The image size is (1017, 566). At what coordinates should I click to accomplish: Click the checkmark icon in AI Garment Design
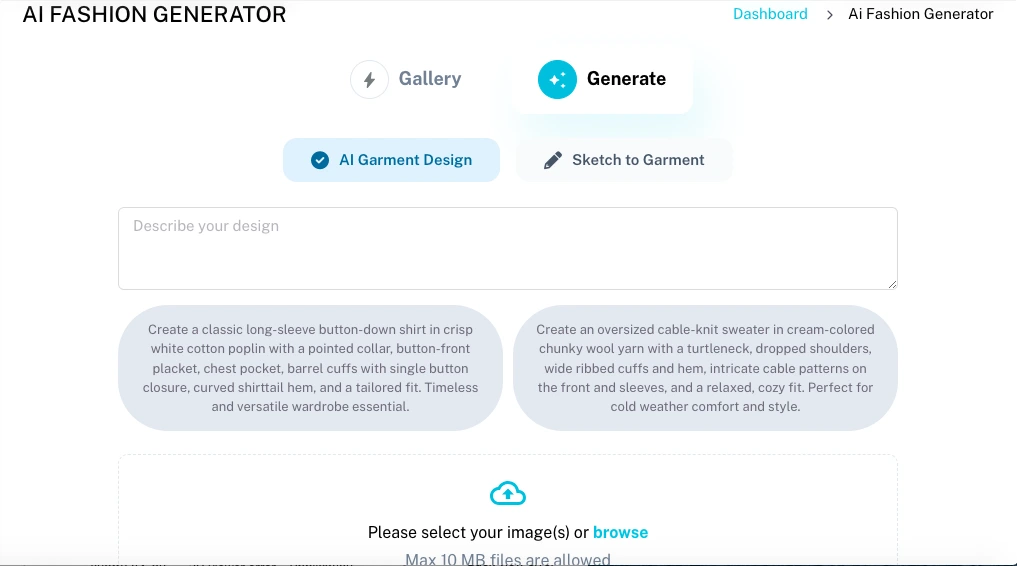pyautogui.click(x=320, y=160)
